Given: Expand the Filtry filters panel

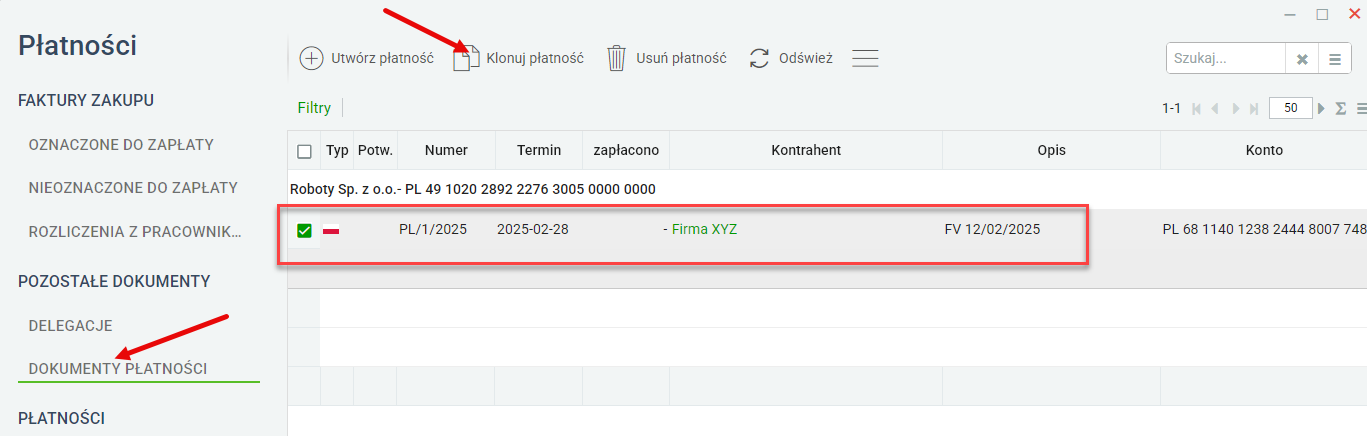Looking at the screenshot, I should click(x=314, y=108).
